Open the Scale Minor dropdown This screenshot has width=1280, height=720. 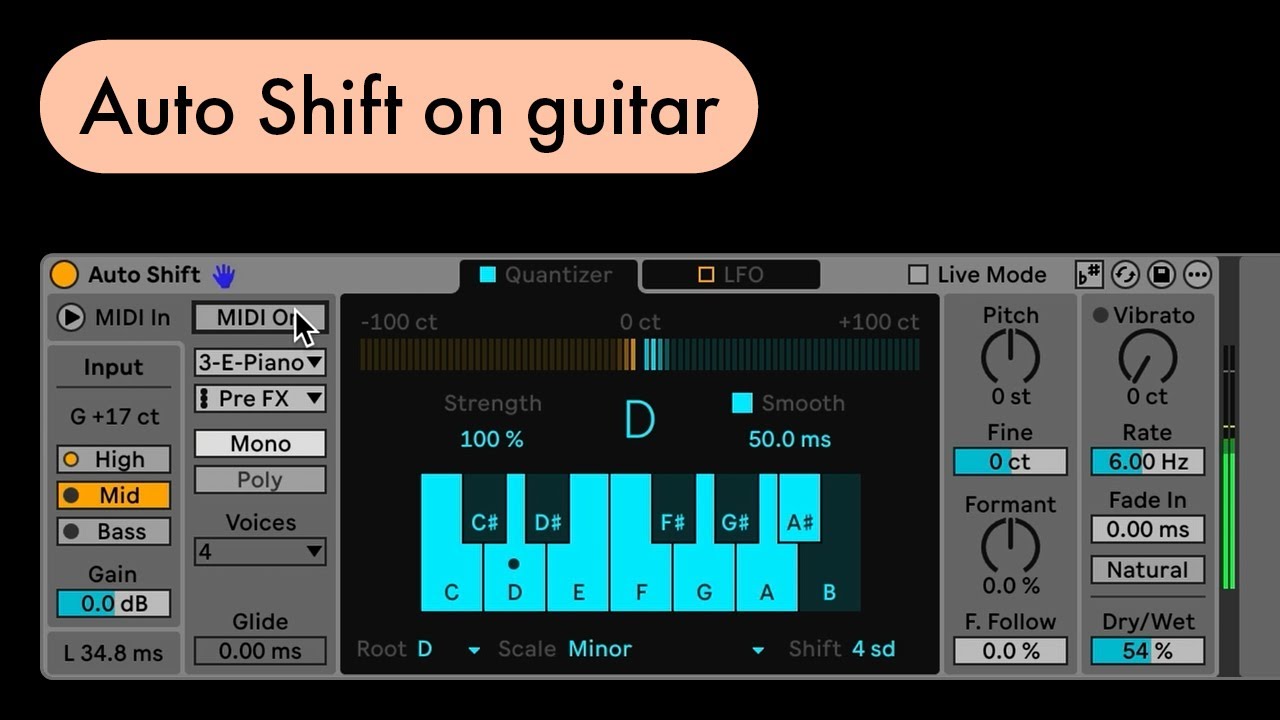tap(666, 649)
